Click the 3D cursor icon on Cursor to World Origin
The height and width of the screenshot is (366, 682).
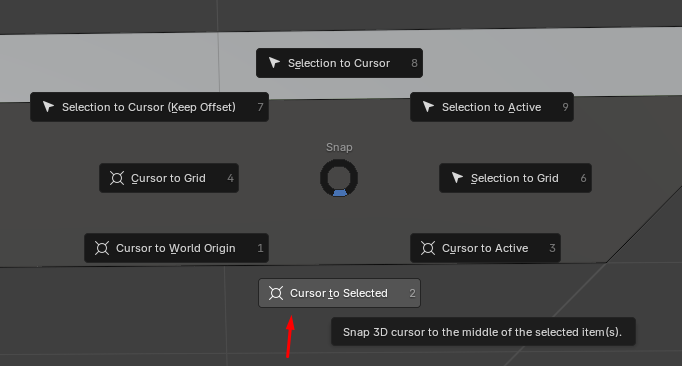[x=102, y=248]
